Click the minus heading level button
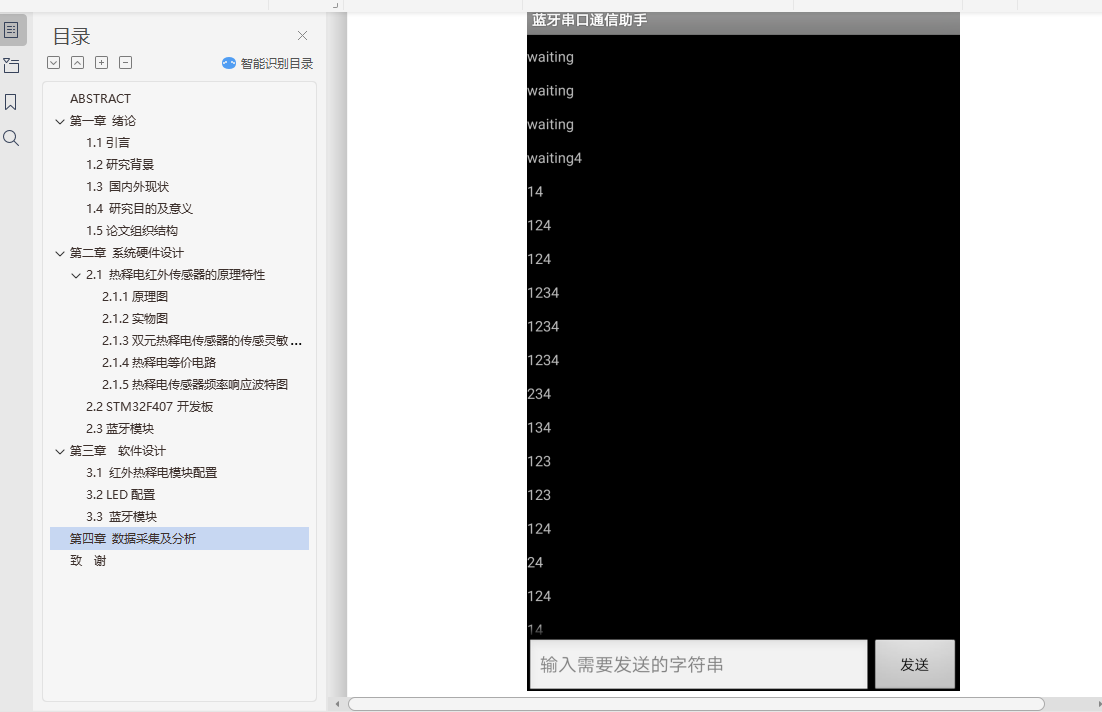1102x712 pixels. [x=125, y=63]
